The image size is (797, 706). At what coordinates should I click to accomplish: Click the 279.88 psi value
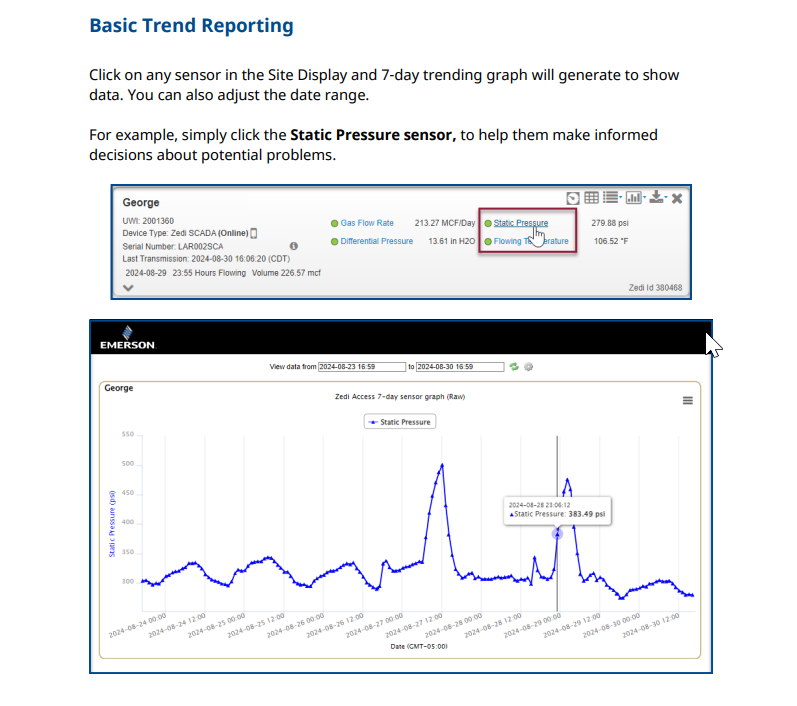(609, 223)
